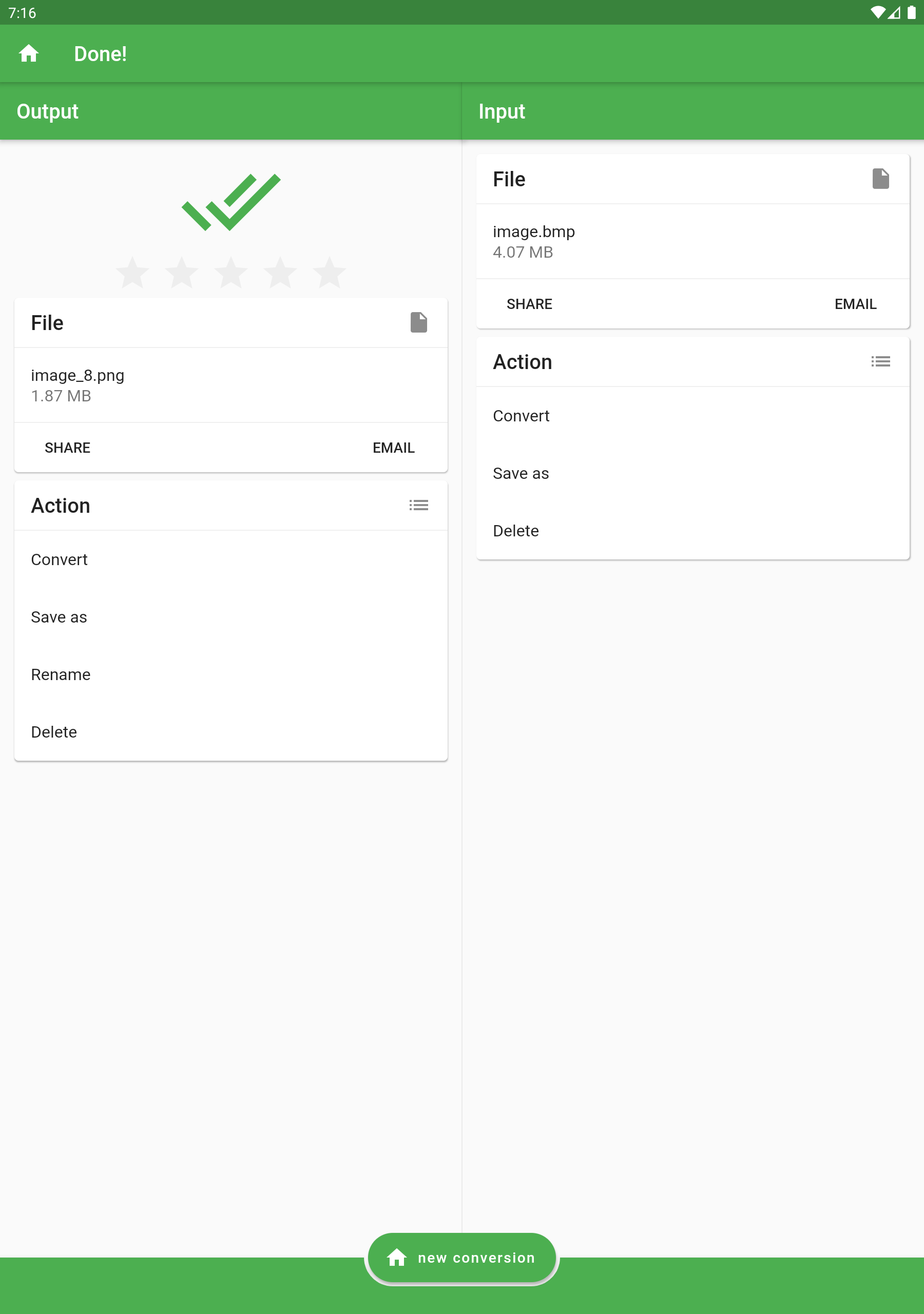The image size is (924, 1314).
Task: Click the input Action list icon
Action: pyautogui.click(x=880, y=362)
